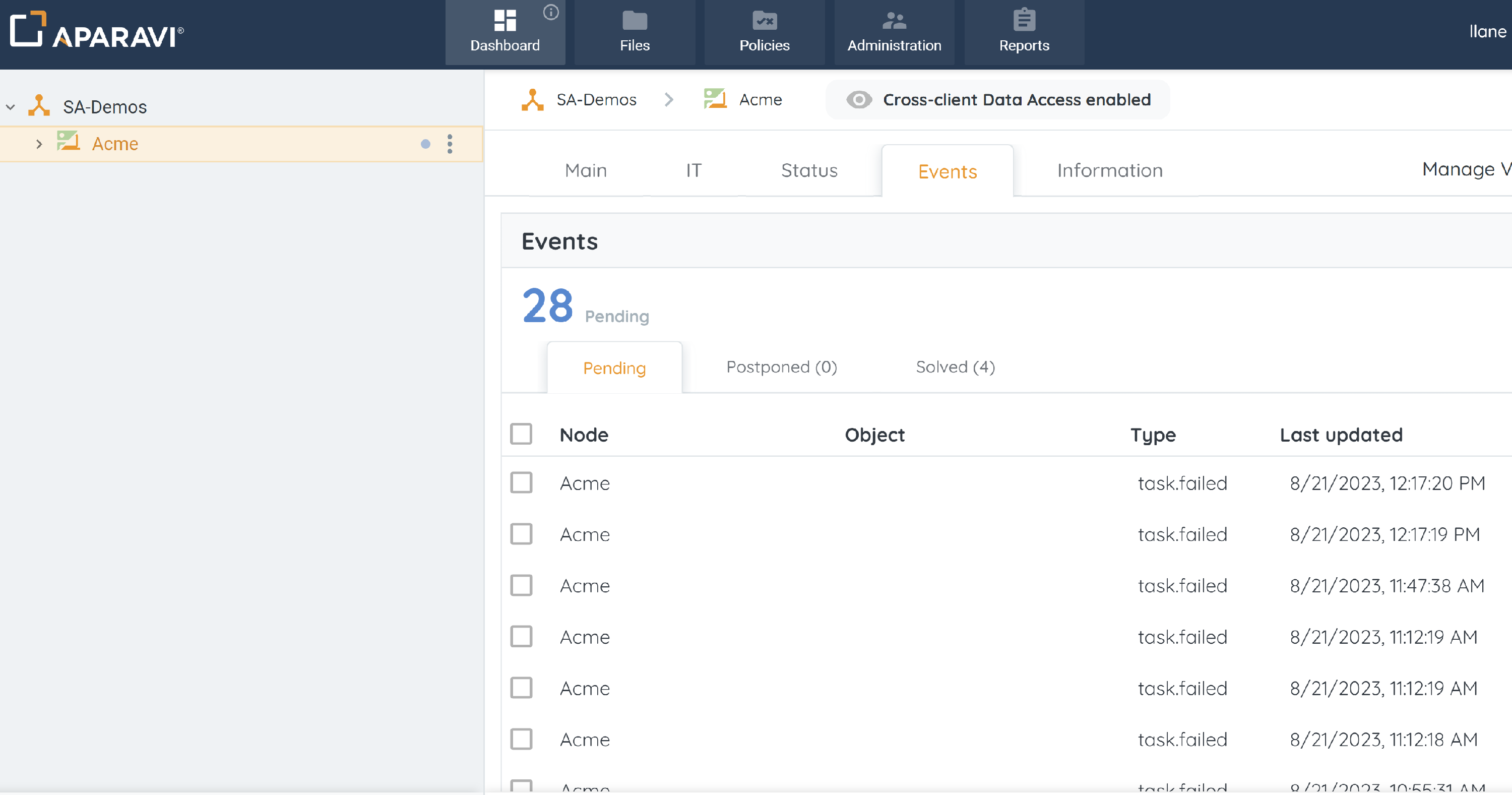Tick the select-all checkbox in table header
This screenshot has width=1512, height=795.
tap(521, 435)
